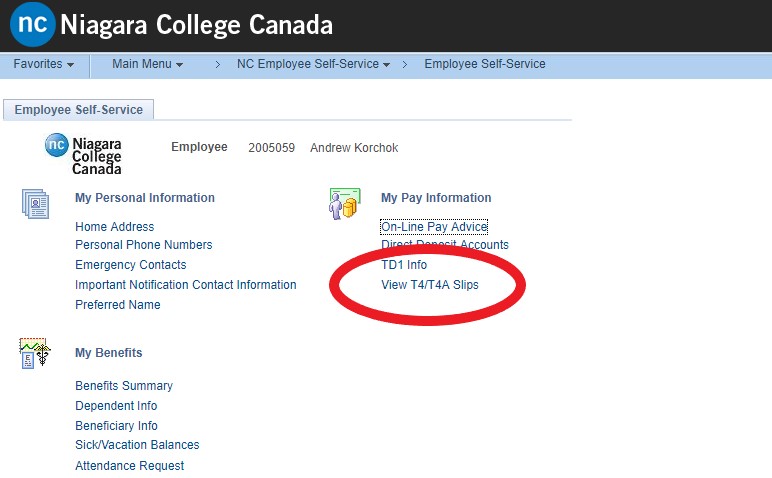Open NC Employee Self-Service breadcrumb dropdown

(314, 64)
